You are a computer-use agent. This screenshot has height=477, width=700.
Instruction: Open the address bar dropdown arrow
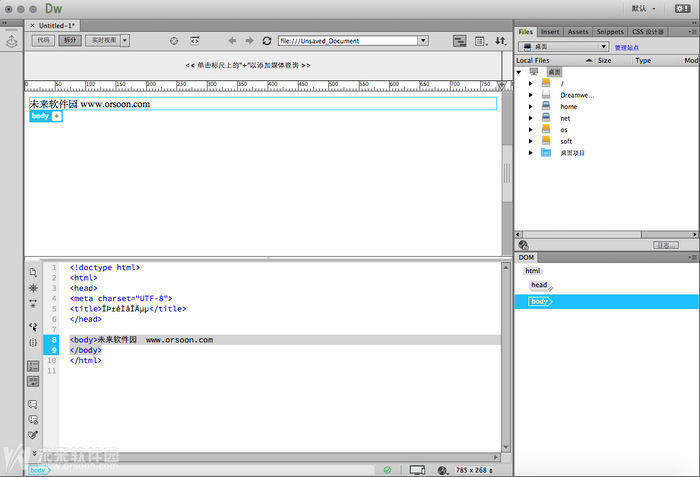[x=423, y=41]
